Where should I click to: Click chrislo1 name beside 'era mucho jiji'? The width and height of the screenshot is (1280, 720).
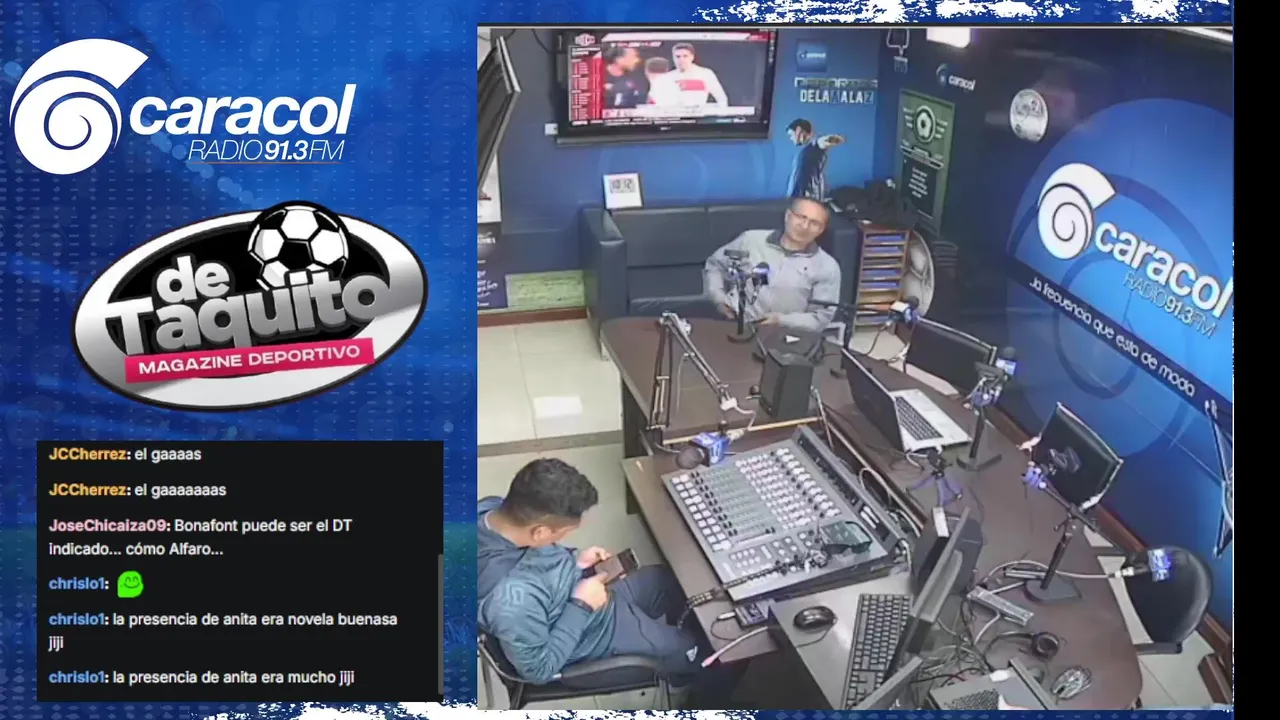point(76,677)
